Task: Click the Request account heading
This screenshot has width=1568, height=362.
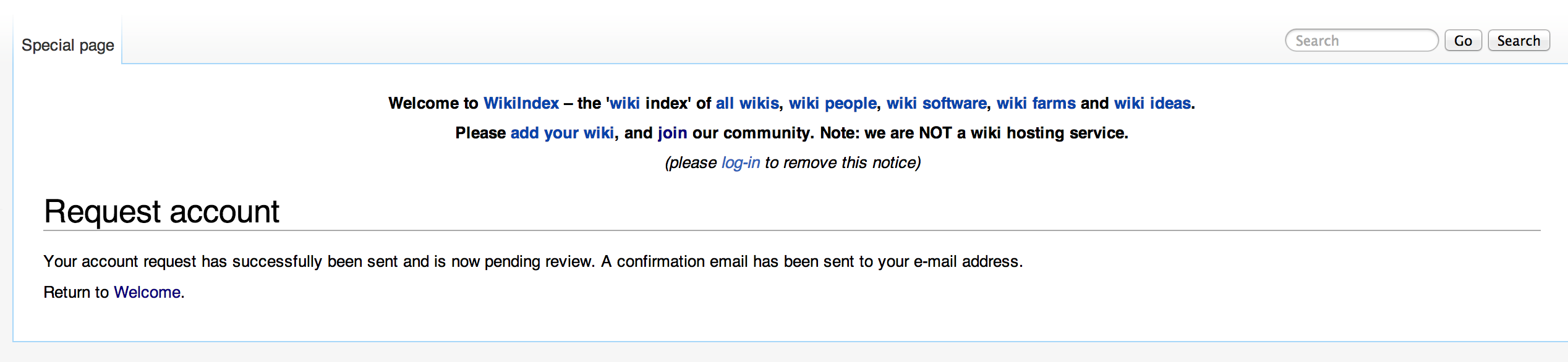Action: [x=161, y=212]
